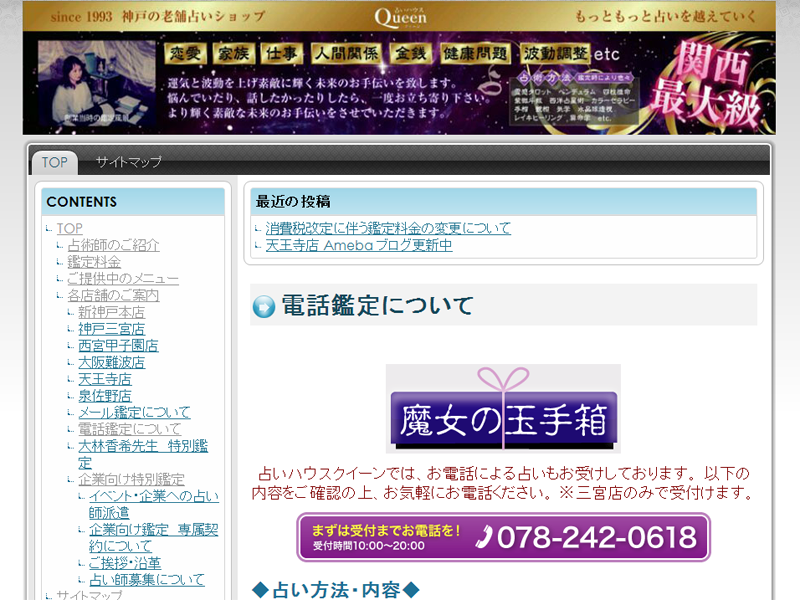The width and height of the screenshot is (800, 600).
Task: Click the Queen logo in header
Action: click(400, 16)
